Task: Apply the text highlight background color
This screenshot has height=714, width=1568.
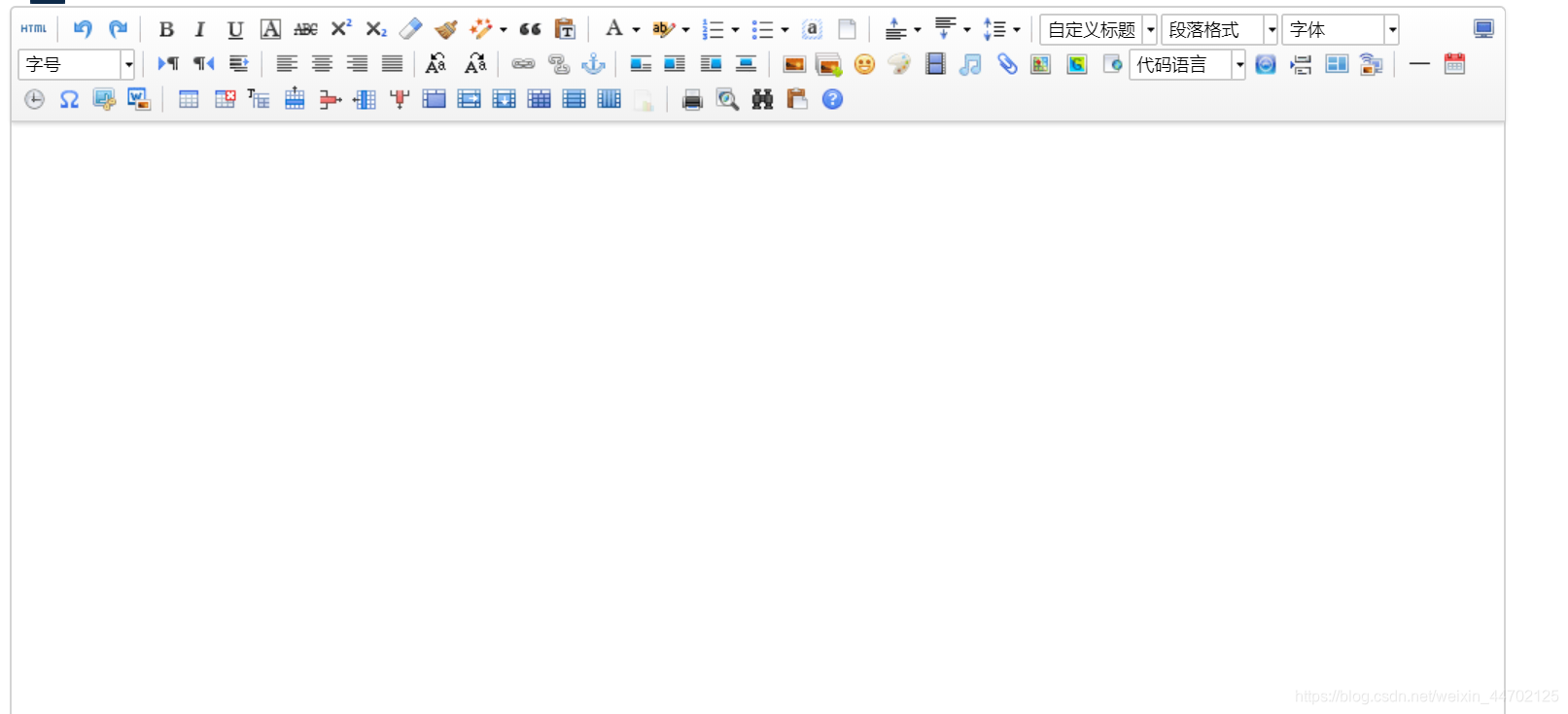Action: click(664, 29)
